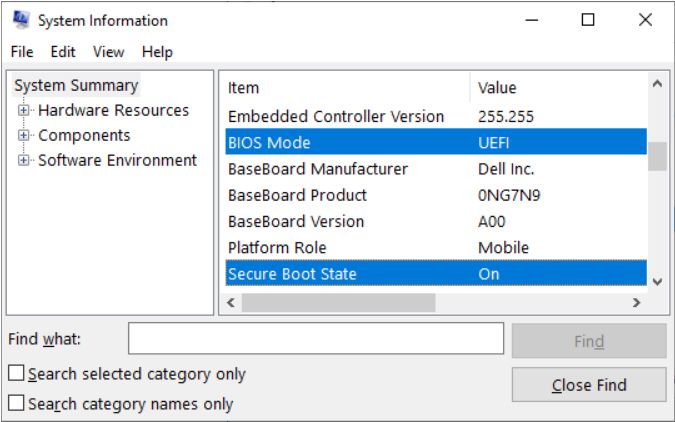This screenshot has height=422, width=675.
Task: Enable Search selected category only checkbox
Action: tap(16, 374)
